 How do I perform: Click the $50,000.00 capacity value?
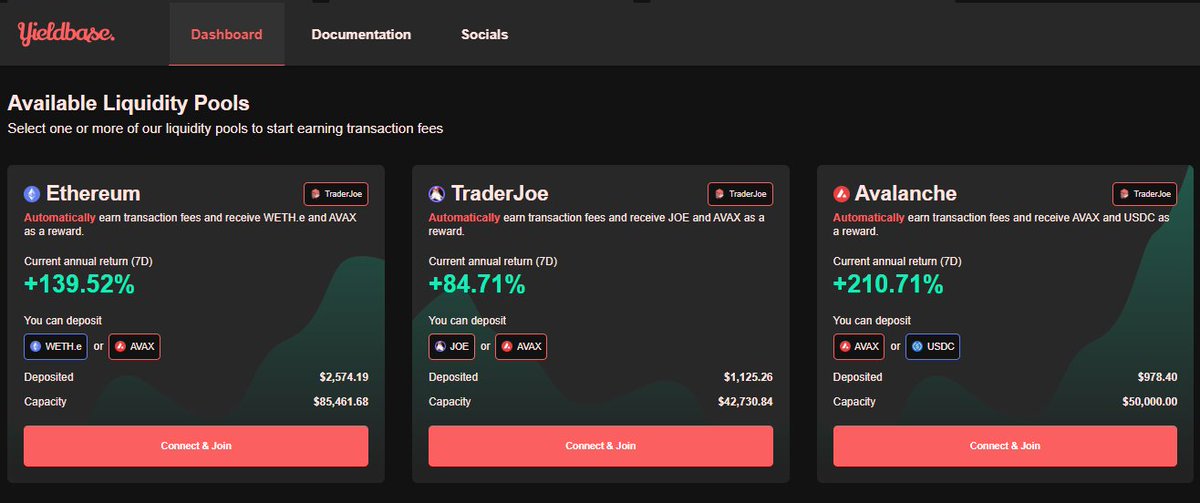point(1150,402)
